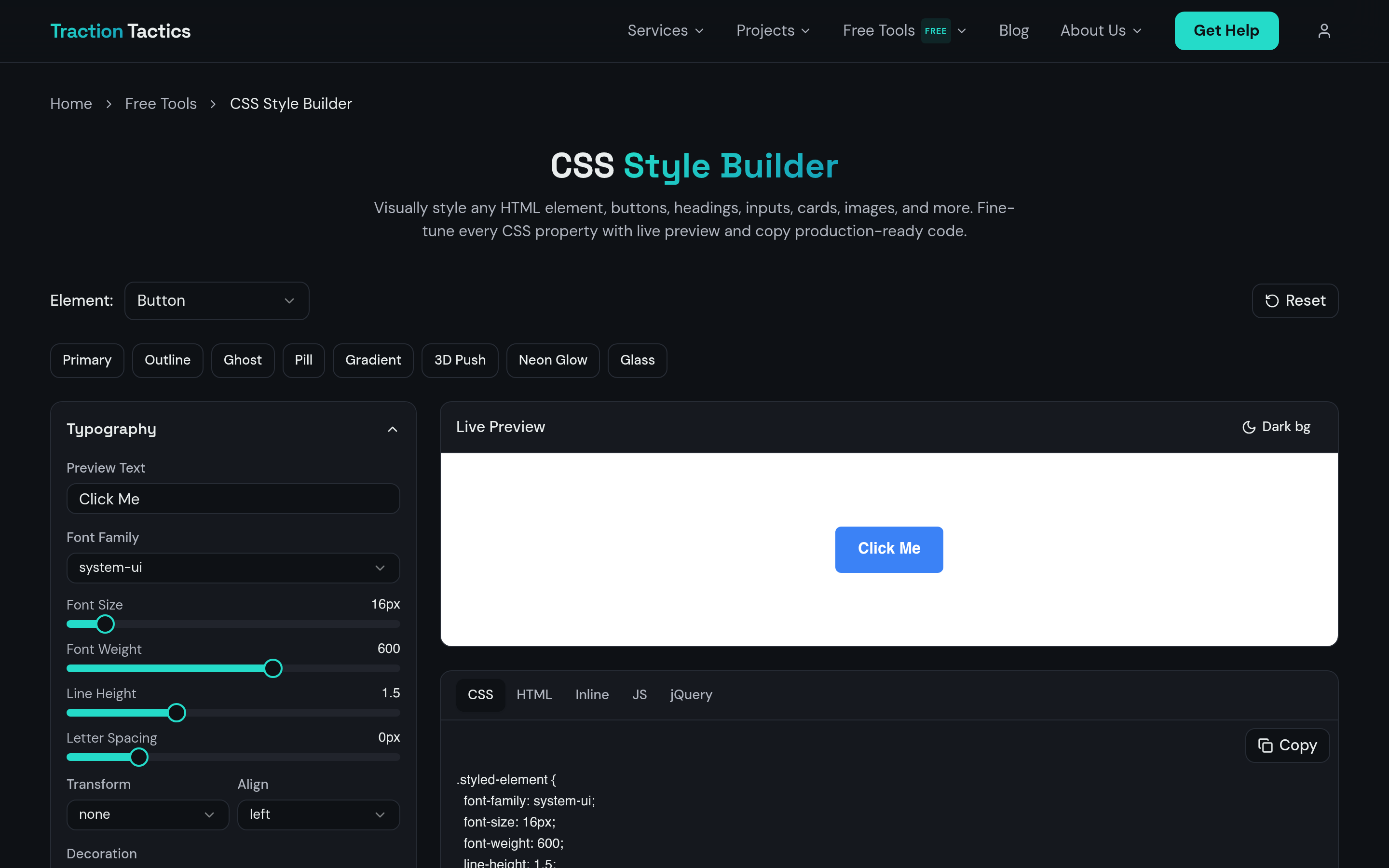1389x868 pixels.
Task: Apply the Outline preset
Action: click(x=168, y=361)
